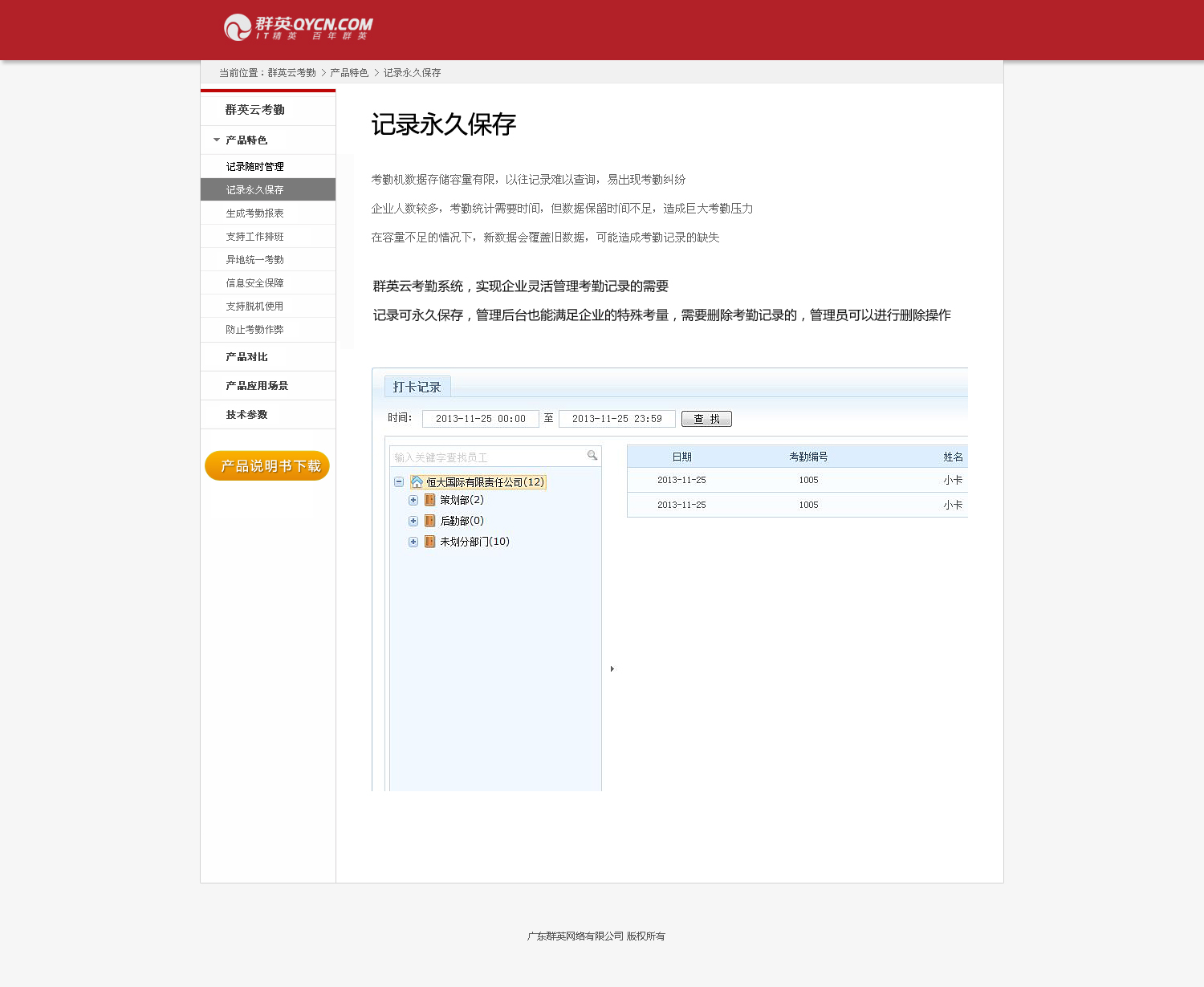Expand the 后勤部(0) tree node
The image size is (1204, 987).
coord(413,521)
